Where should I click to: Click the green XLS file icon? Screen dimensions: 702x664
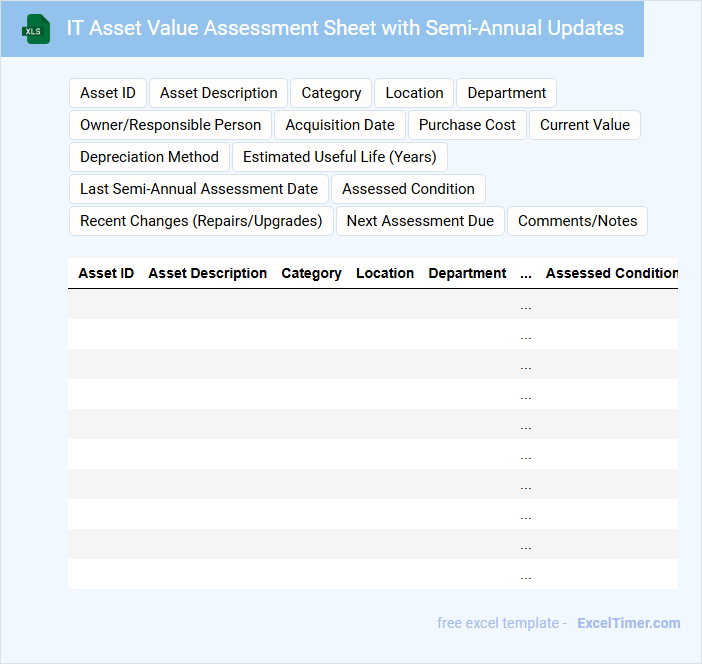click(37, 29)
